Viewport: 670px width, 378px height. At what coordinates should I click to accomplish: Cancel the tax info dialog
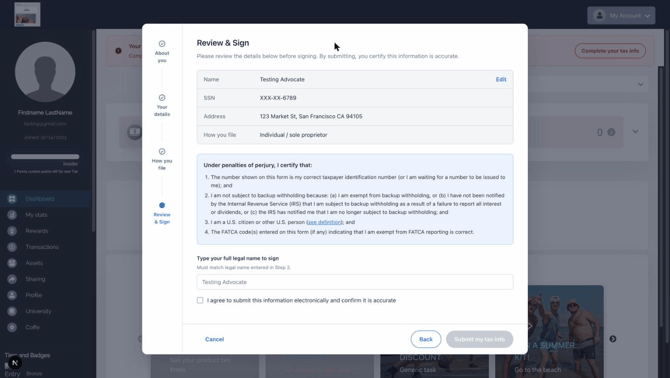[x=215, y=339]
